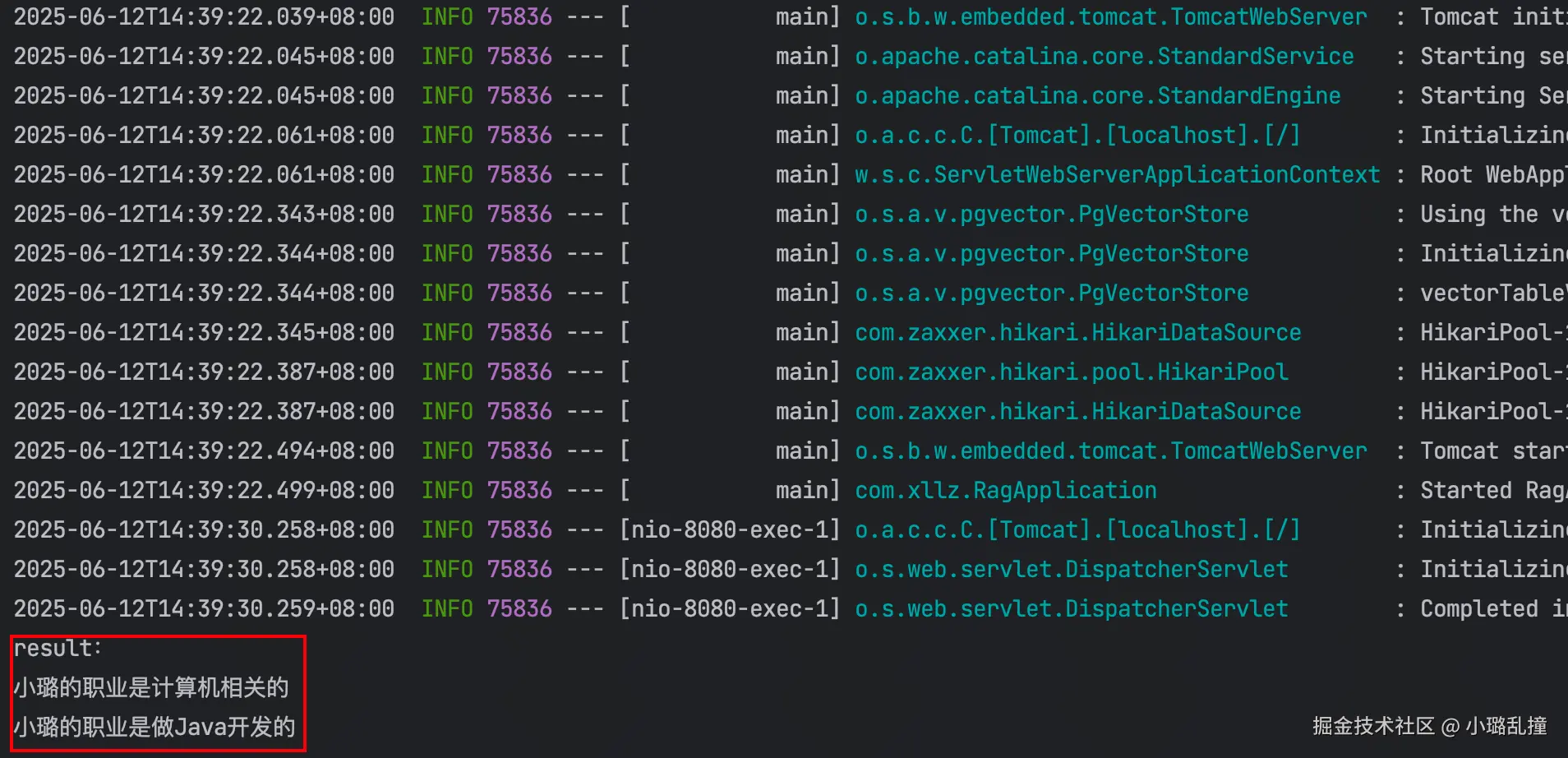Viewport: 1568px width, 758px height.
Task: Click 'Root WebApp' message text
Action: (x=1493, y=174)
